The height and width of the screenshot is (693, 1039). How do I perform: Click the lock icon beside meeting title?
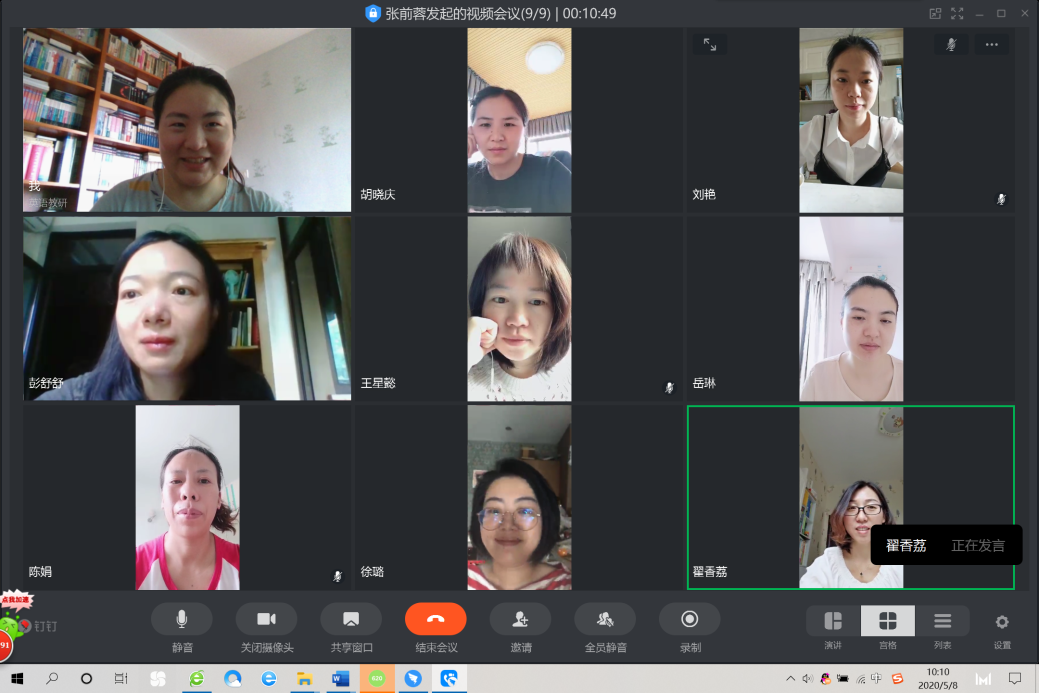(x=373, y=13)
